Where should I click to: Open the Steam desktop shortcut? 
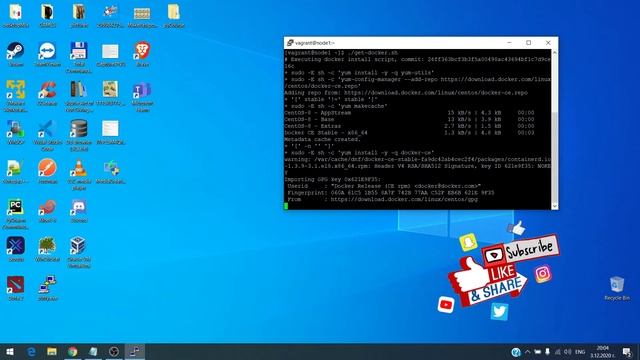click(16, 54)
